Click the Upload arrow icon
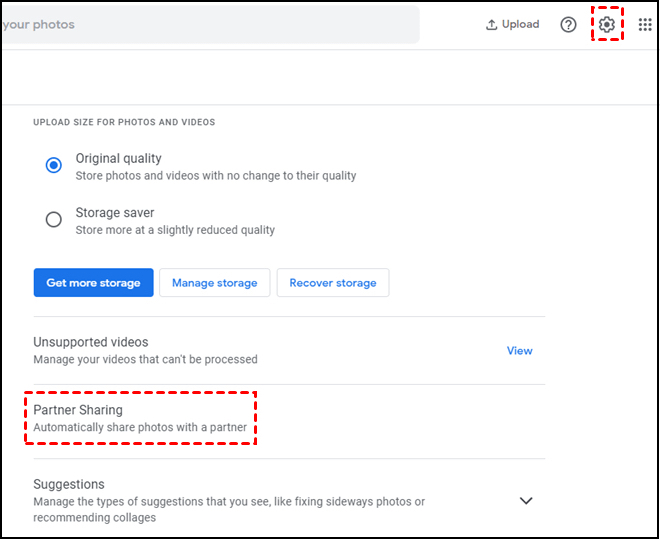Screen dimensions: 660x539 491,25
